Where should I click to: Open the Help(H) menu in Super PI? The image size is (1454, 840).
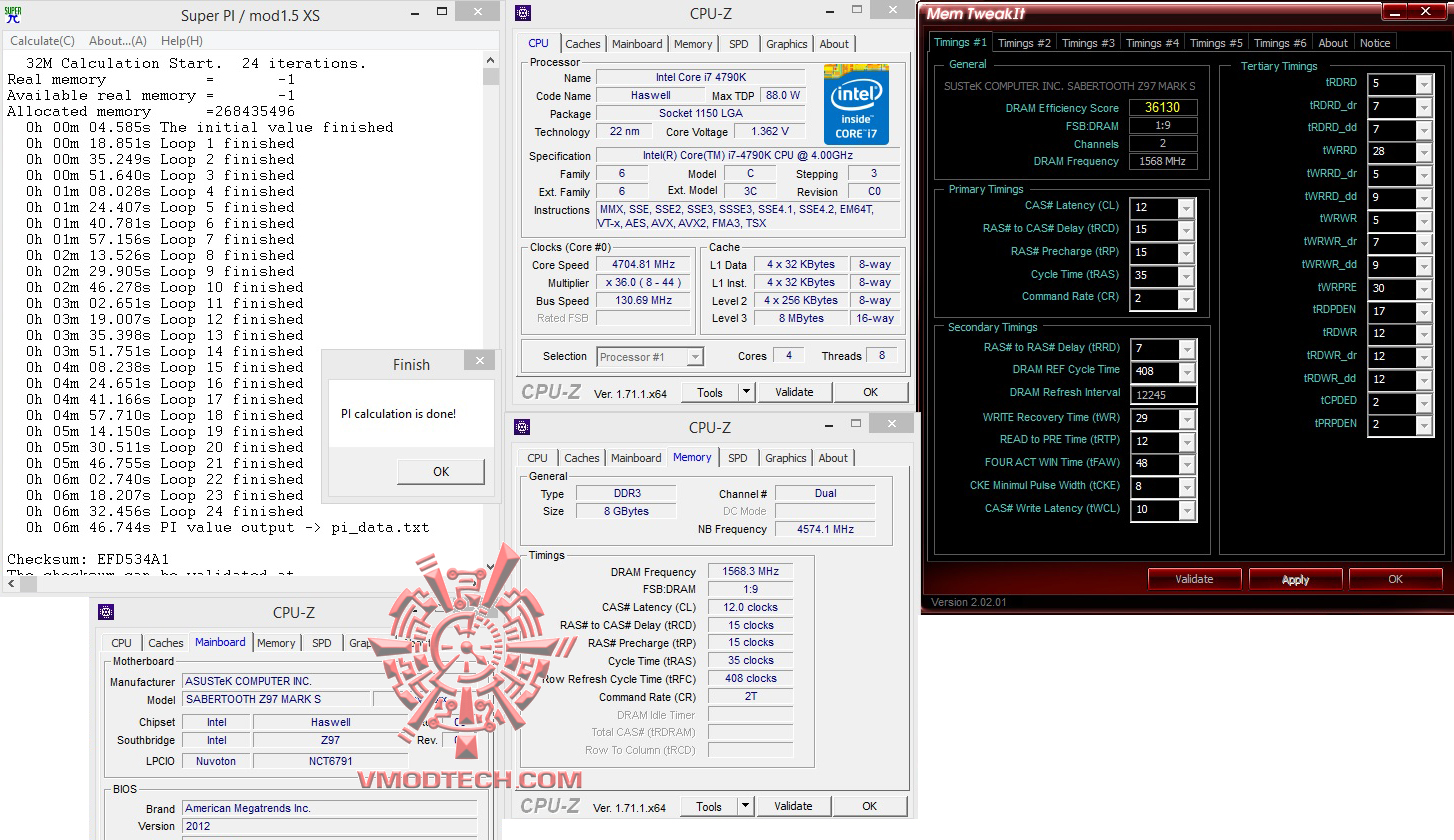[182, 41]
